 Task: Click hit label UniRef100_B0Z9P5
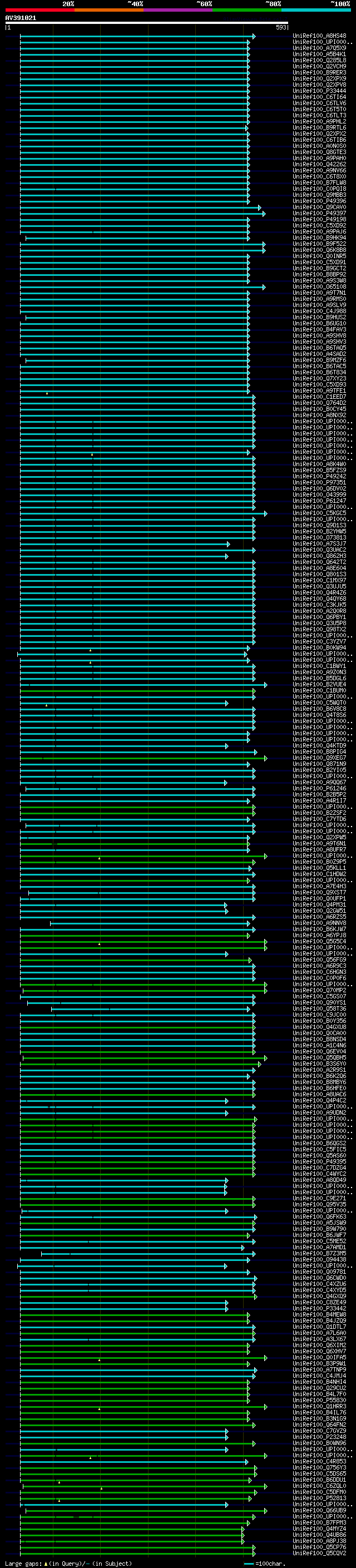(x=319, y=862)
